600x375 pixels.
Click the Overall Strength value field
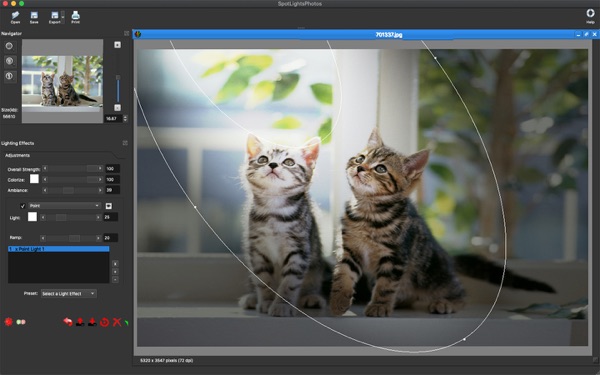click(x=112, y=169)
